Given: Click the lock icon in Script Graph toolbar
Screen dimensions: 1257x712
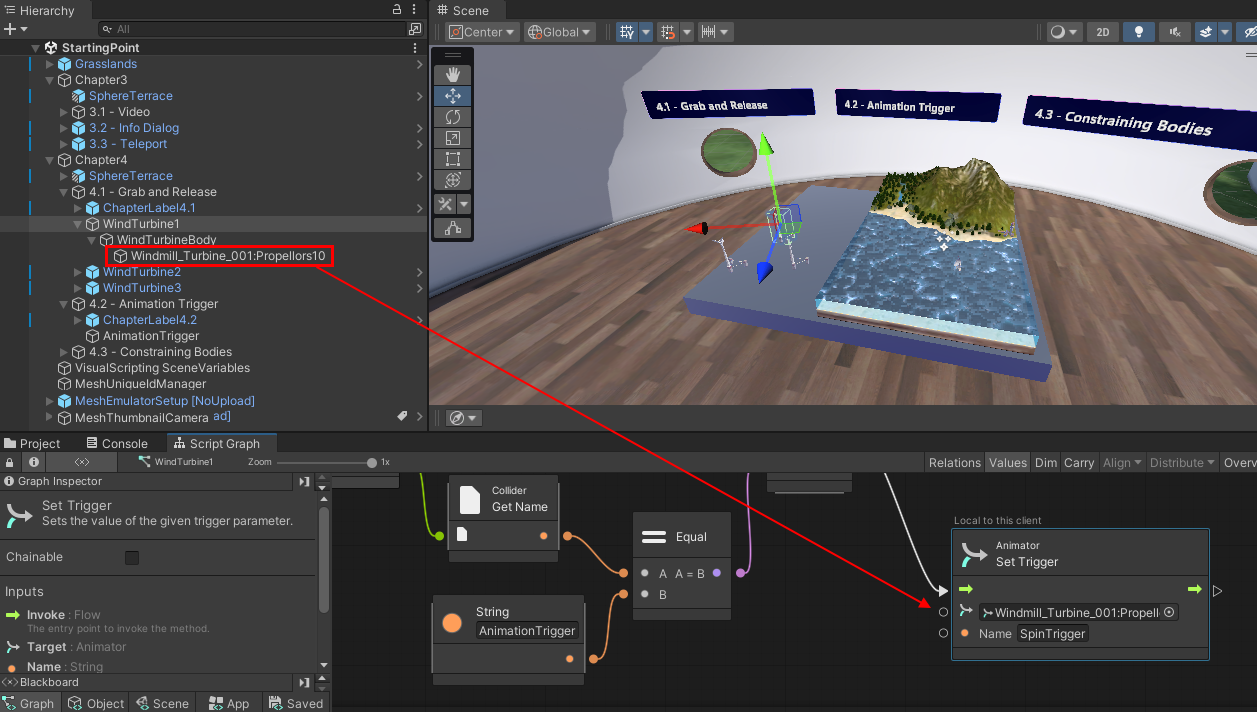Looking at the screenshot, I should pos(9,461).
